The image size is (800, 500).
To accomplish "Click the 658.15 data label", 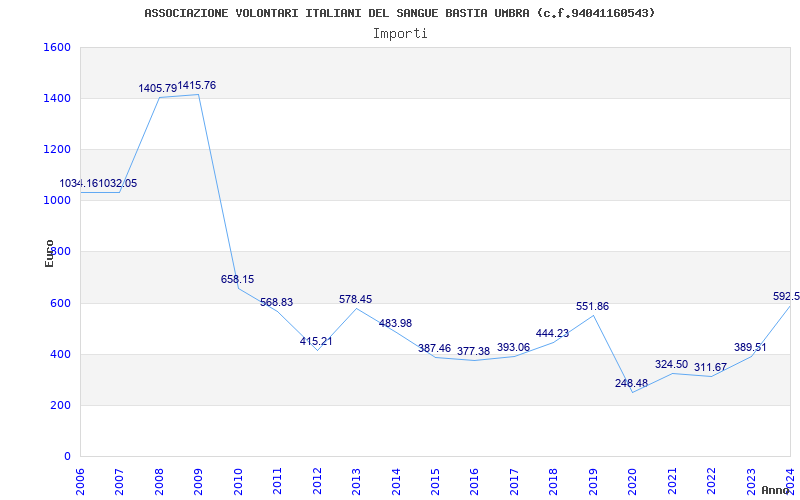I will pos(237,280).
